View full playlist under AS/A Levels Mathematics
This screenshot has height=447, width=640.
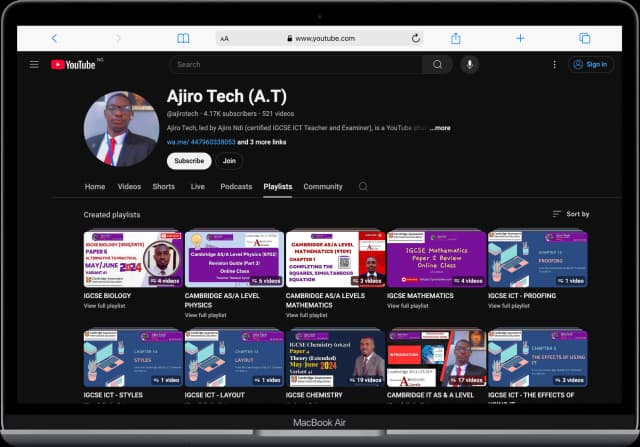(x=307, y=315)
